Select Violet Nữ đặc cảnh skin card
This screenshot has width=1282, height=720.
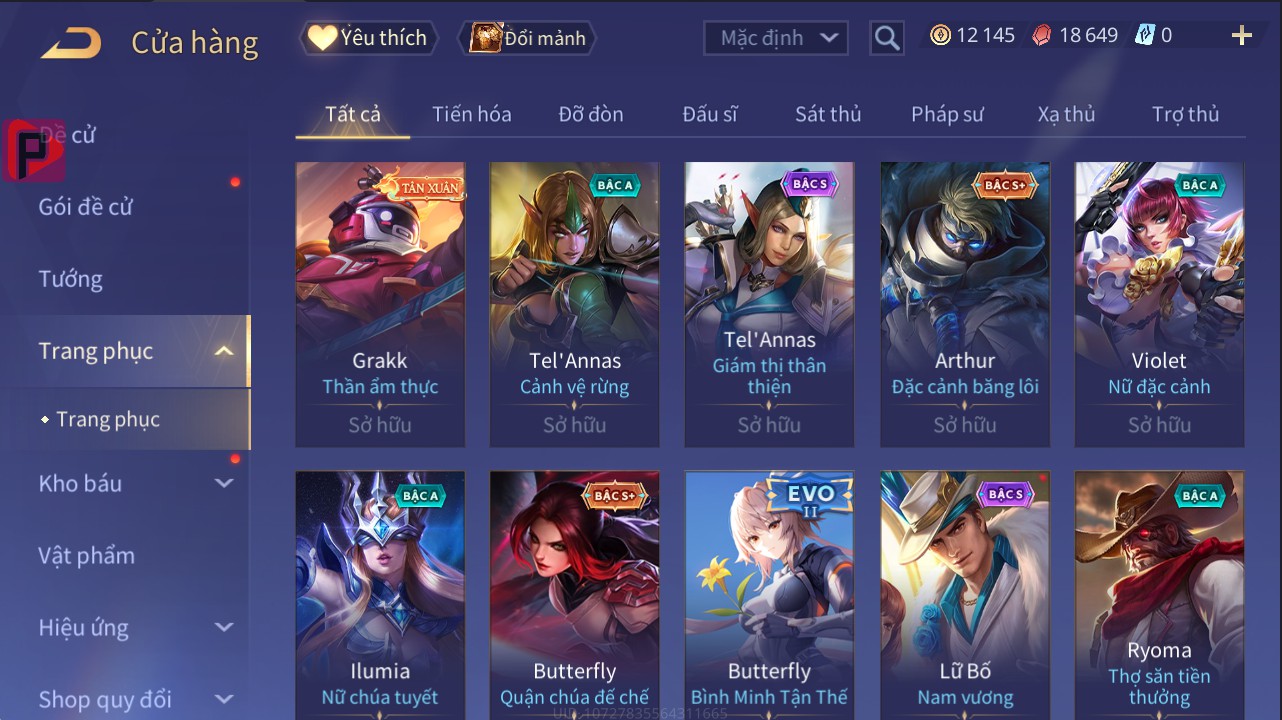click(x=1159, y=304)
